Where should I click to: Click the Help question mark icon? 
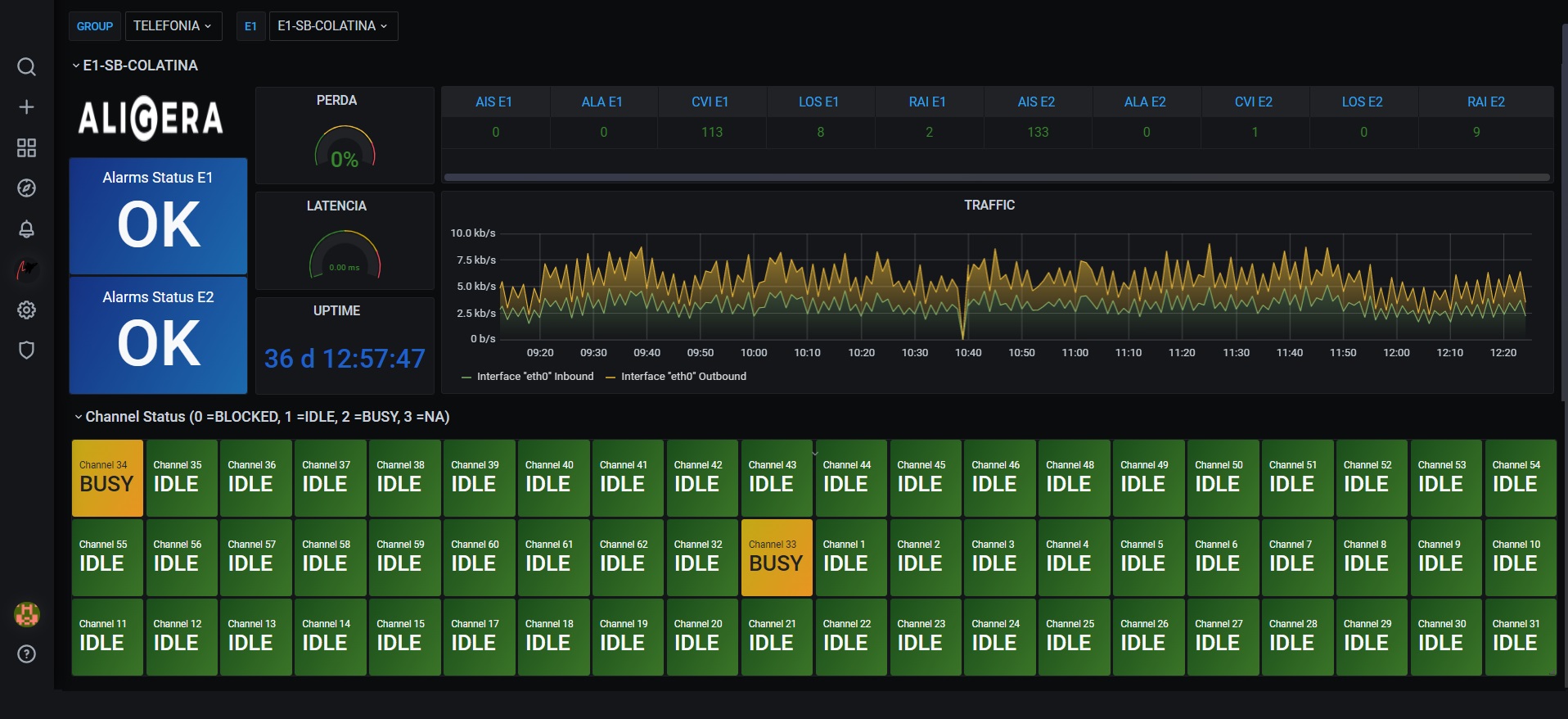coord(26,653)
